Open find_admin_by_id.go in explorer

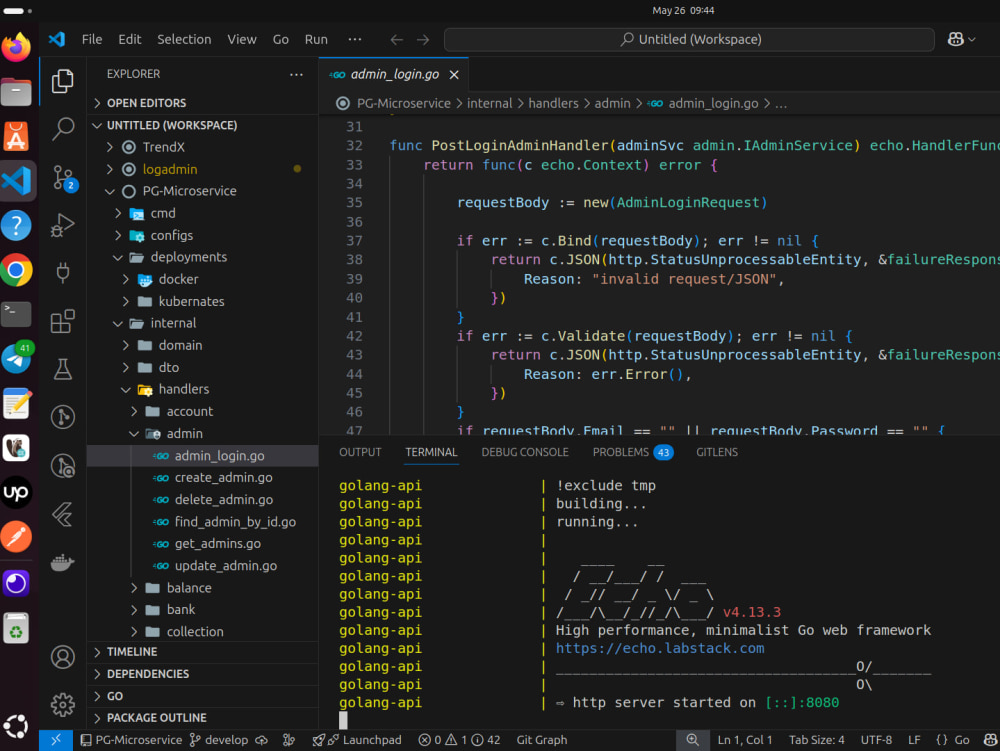pyautogui.click(x=235, y=522)
